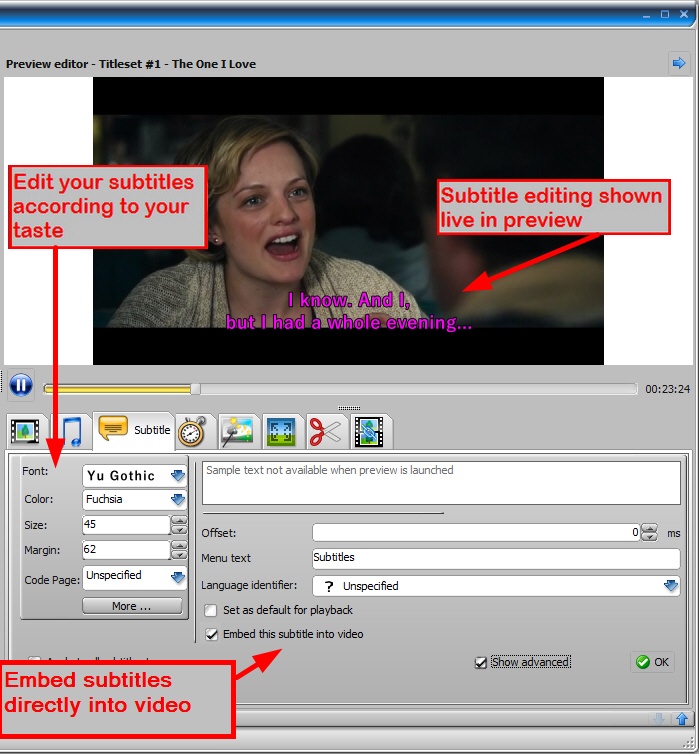699x754 pixels.
Task: Open the video settings tab icon
Action: point(25,431)
